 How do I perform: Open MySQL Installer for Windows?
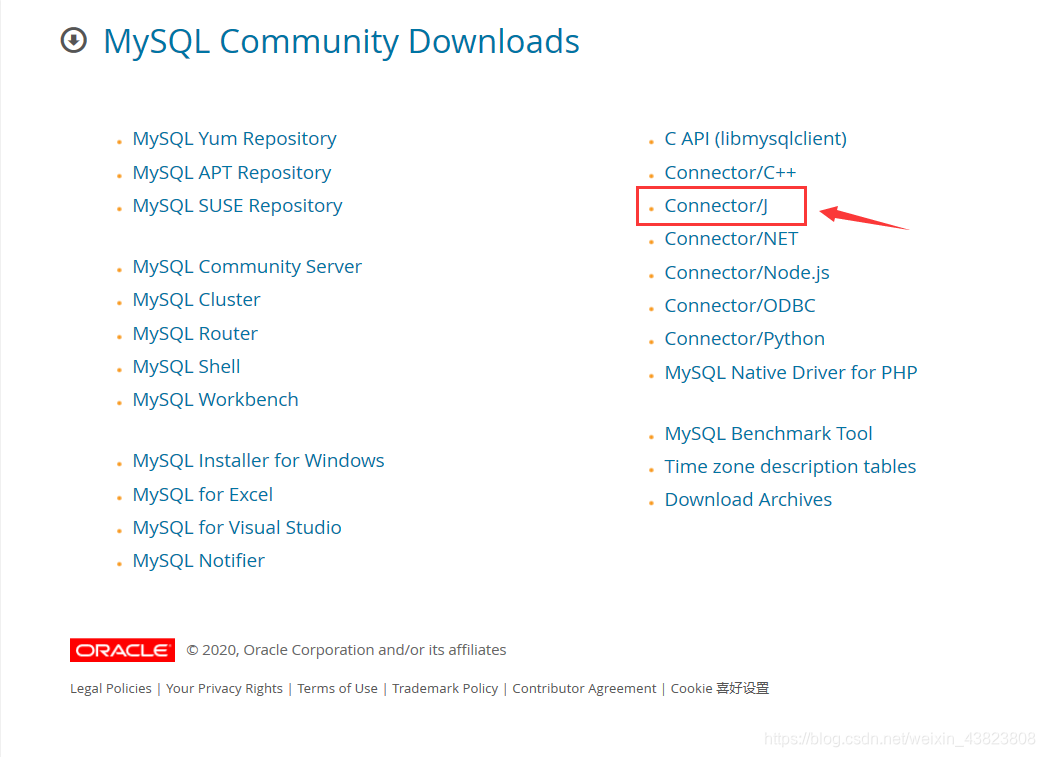pos(259,460)
